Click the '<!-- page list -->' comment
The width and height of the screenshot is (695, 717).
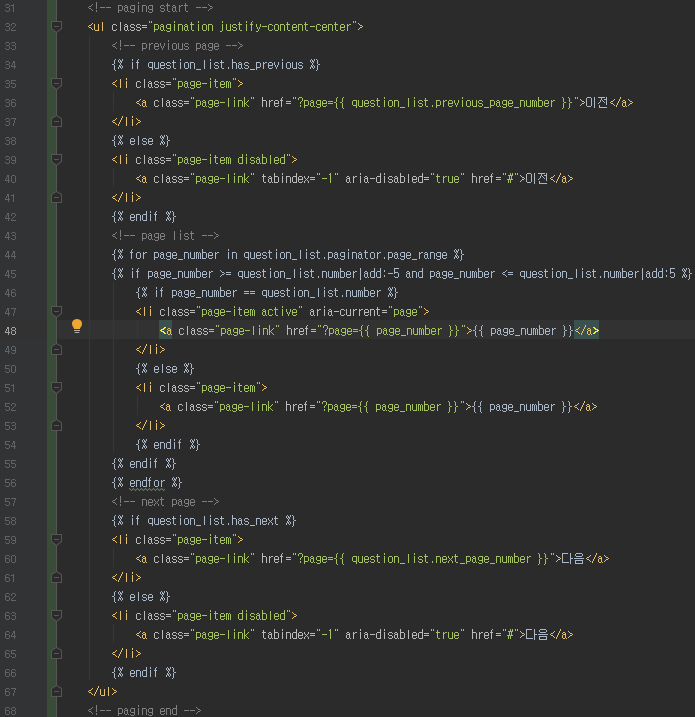[x=165, y=236]
